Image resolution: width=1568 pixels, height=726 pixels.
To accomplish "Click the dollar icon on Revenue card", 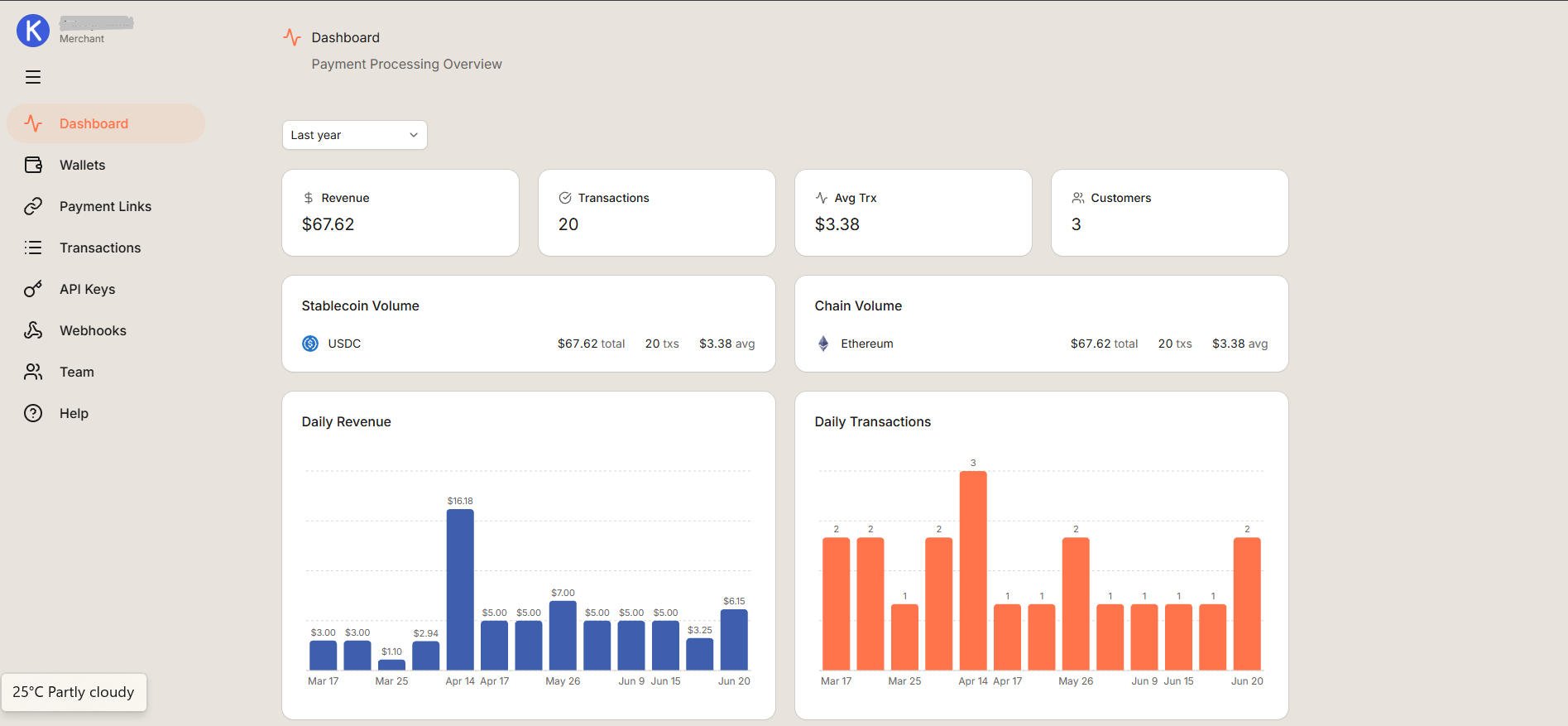I will [309, 198].
